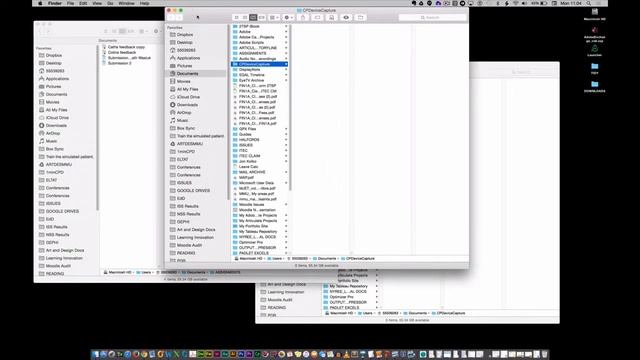Click the Share icon in front Finder toolbar
The height and width of the screenshot is (360, 640).
(x=303, y=18)
